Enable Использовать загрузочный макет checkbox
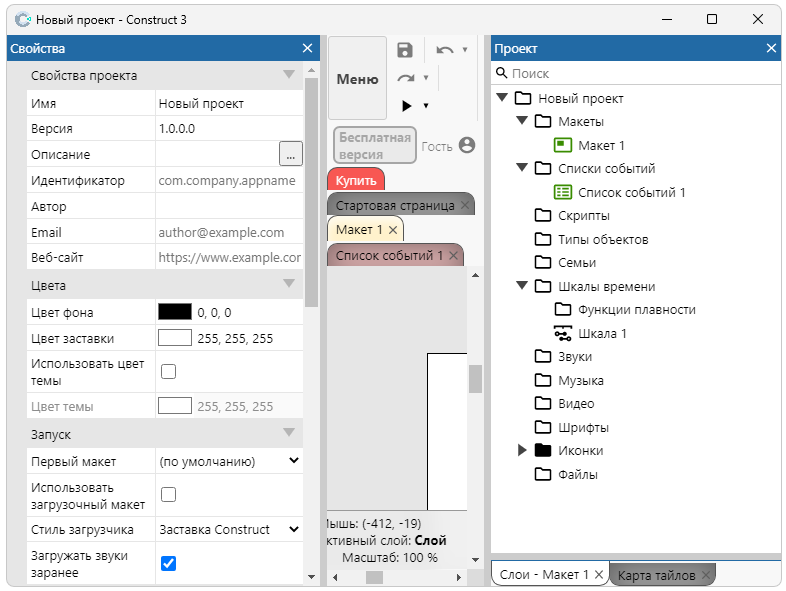Screen dimensions: 786x591 click(x=168, y=495)
